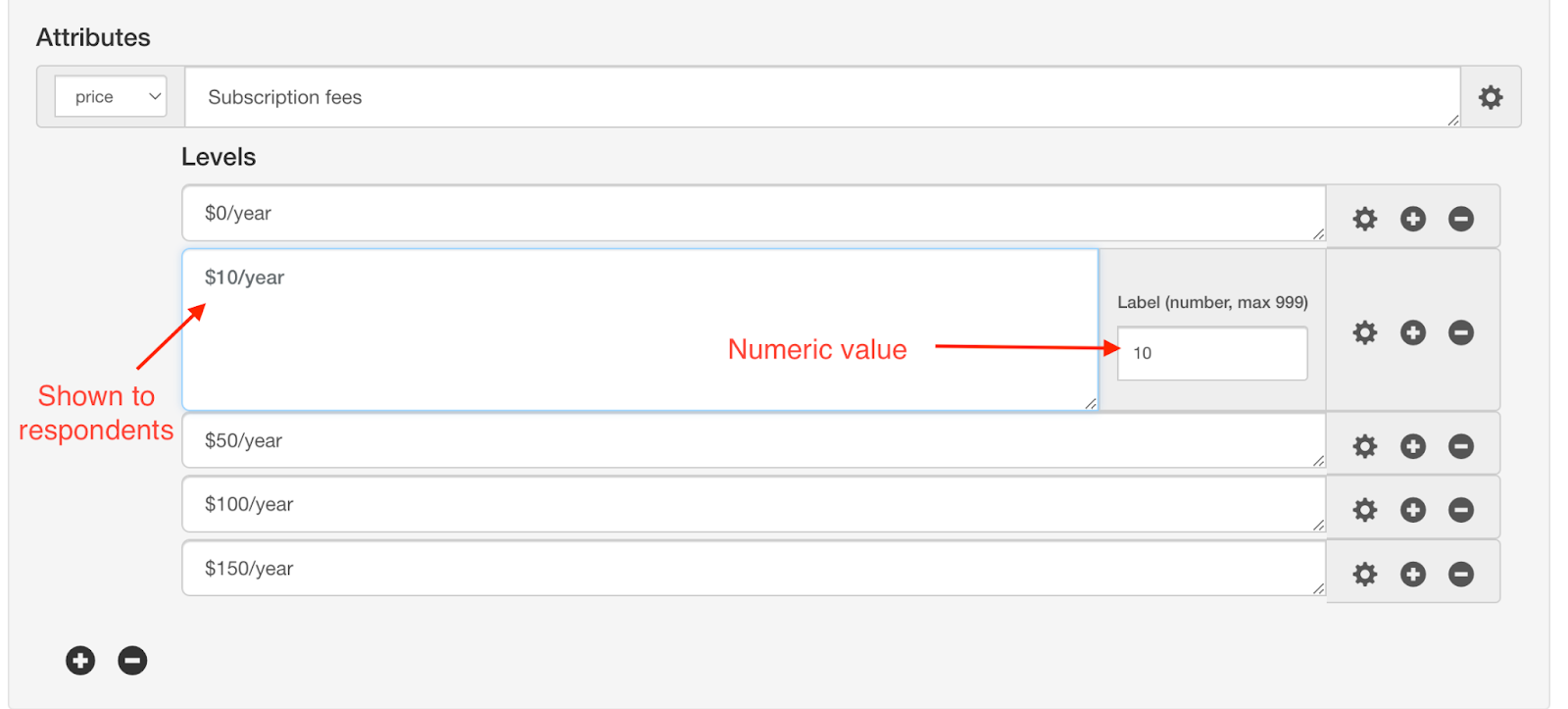Click the $150/year level text field

(754, 568)
